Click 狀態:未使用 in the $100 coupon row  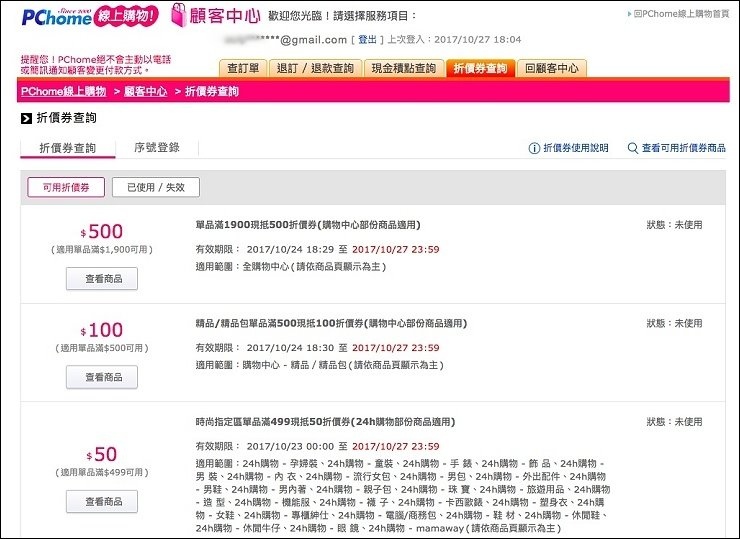pyautogui.click(x=674, y=323)
